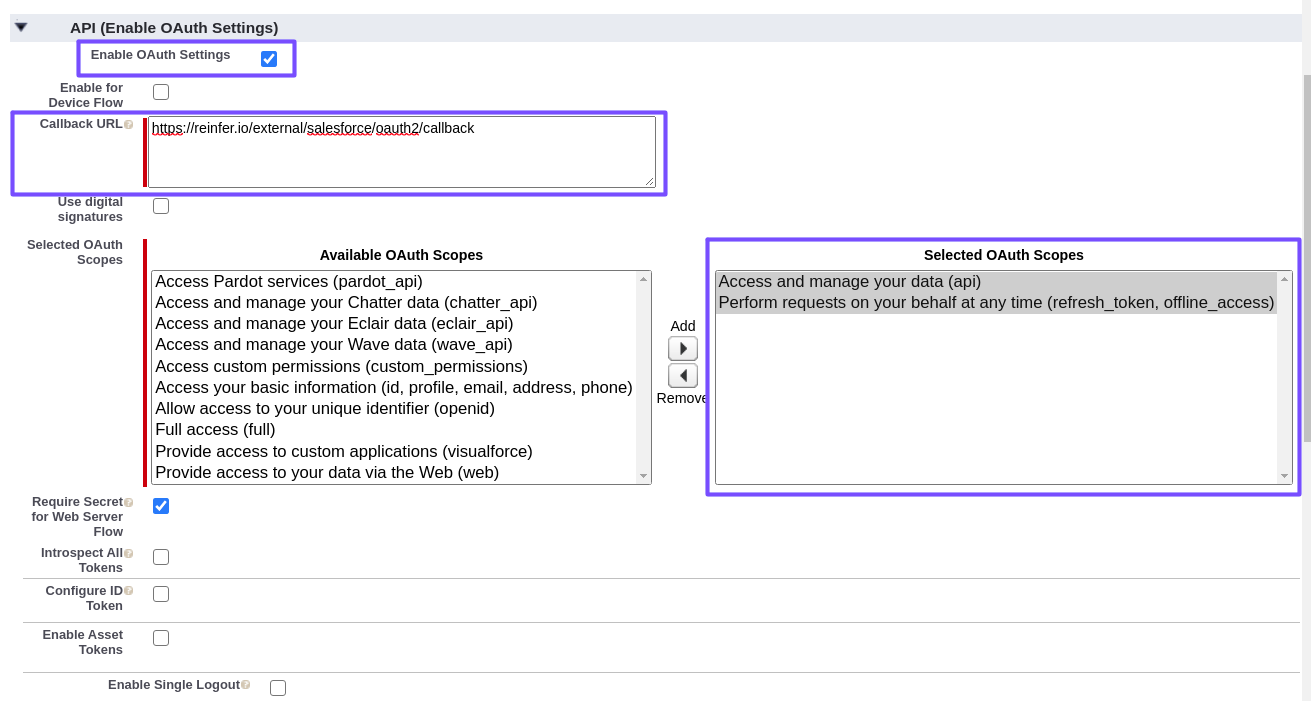The height and width of the screenshot is (701, 1311).
Task: Uncheck the Enable OAuth Settings checkbox
Action: (x=269, y=59)
